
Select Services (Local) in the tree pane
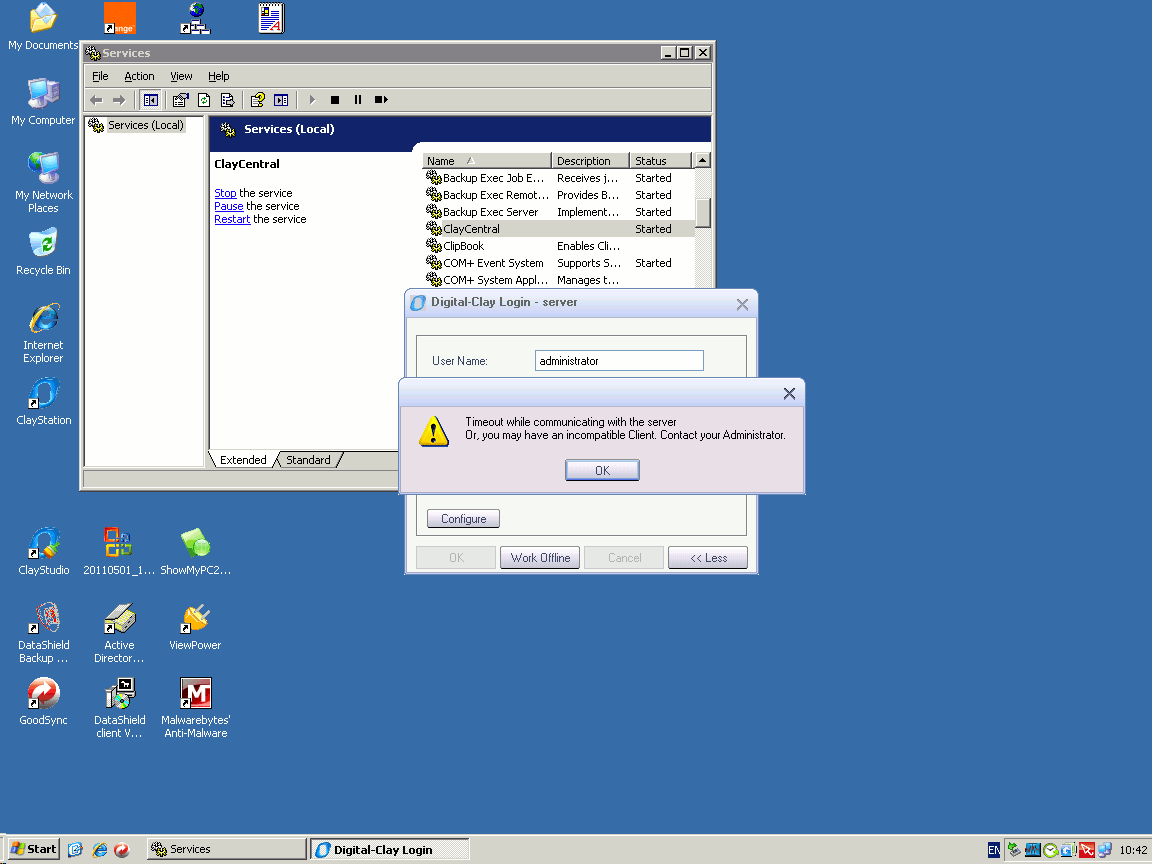pyautogui.click(x=145, y=125)
